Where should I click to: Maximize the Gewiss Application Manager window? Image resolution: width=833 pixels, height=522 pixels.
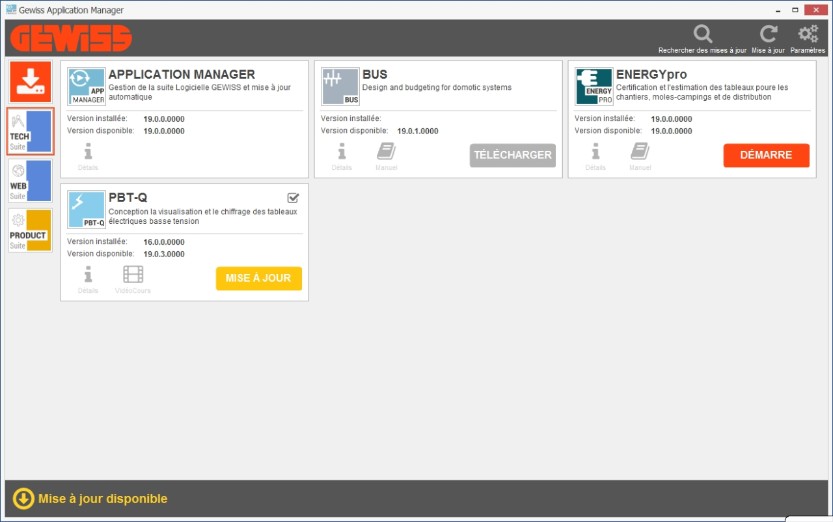pos(795,10)
